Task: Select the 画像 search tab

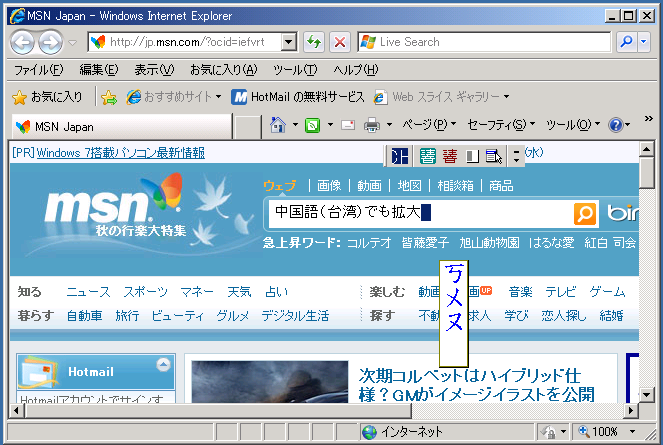Action: [x=329, y=186]
